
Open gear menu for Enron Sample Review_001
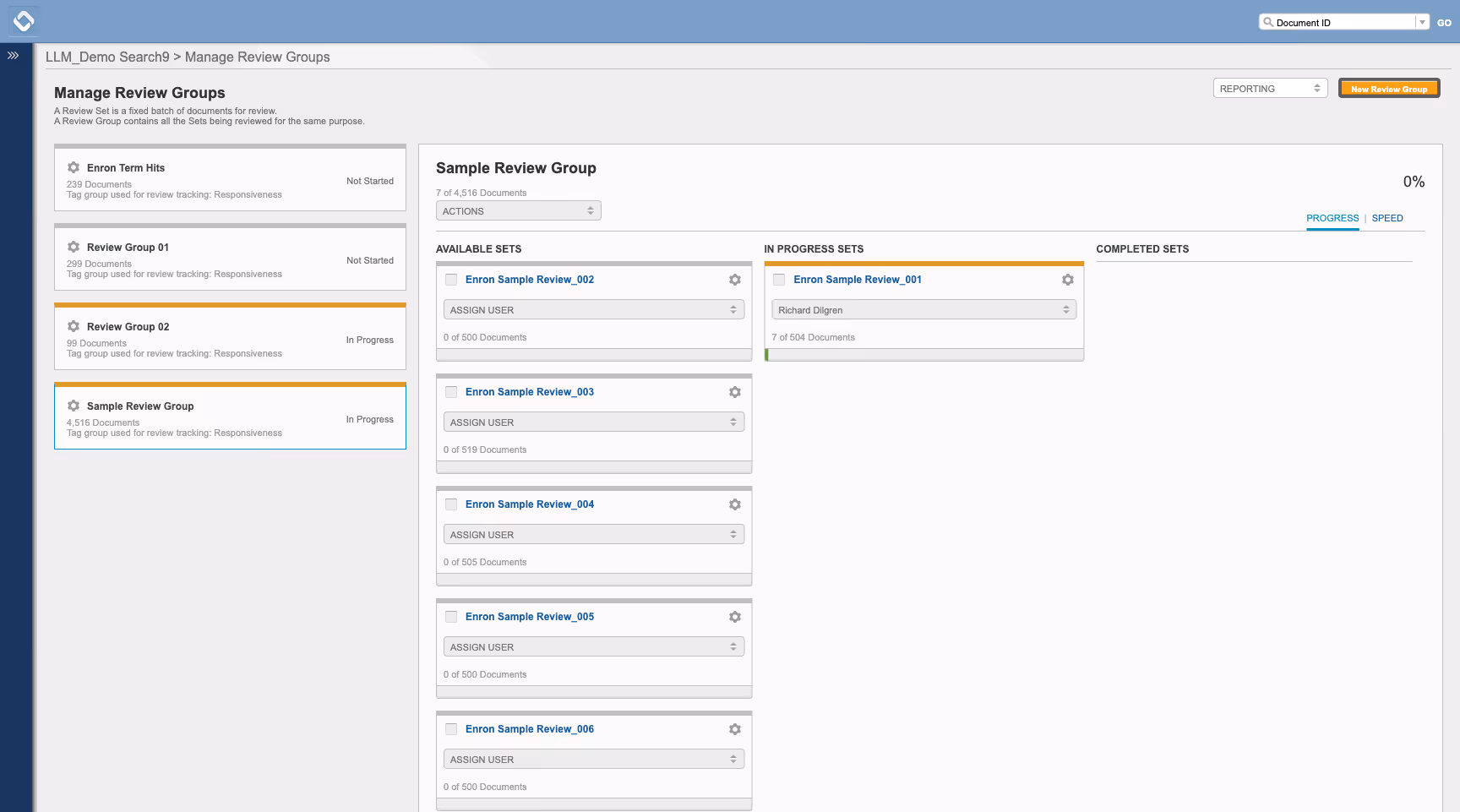(x=1068, y=280)
